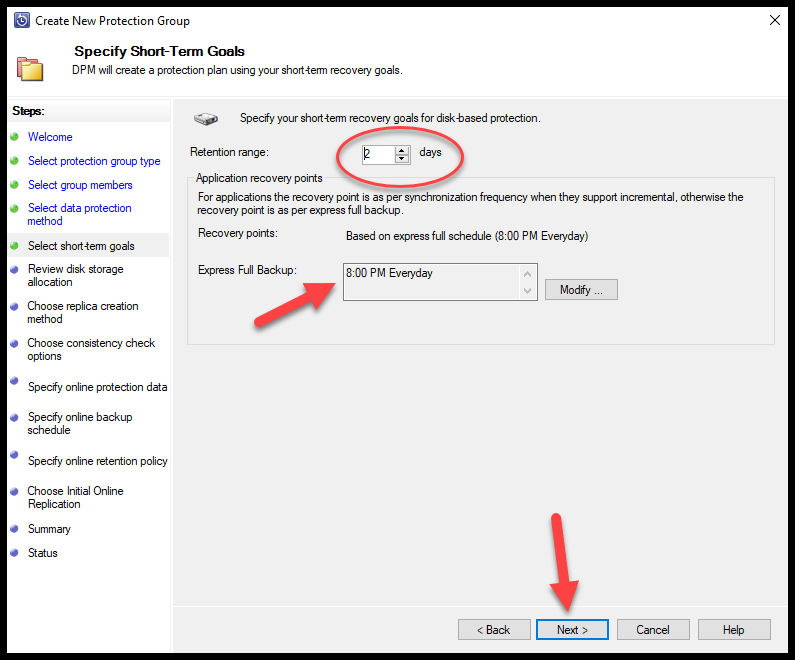Open Select data protection method step
The width and height of the screenshot is (795, 660).
(x=79, y=214)
